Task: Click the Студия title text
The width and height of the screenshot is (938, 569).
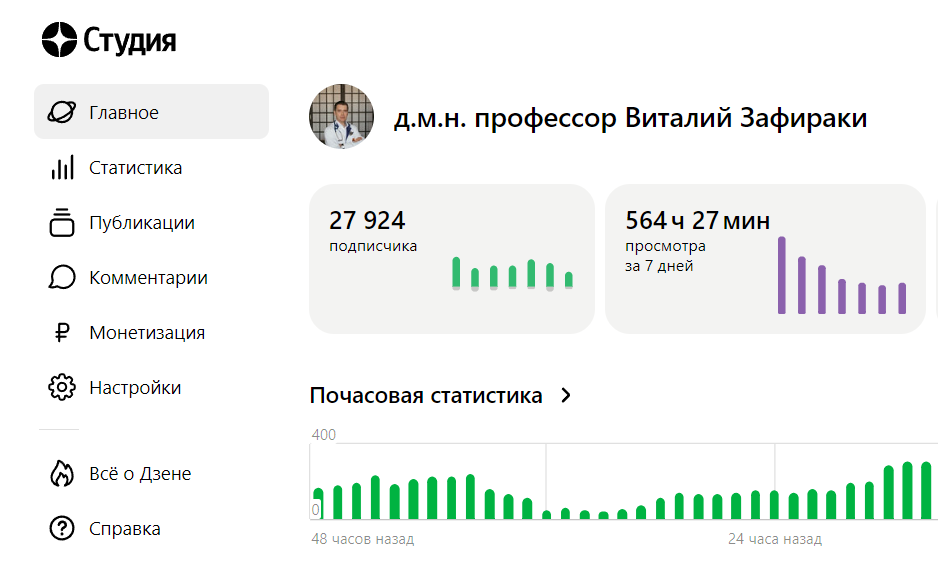Action: pyautogui.click(x=129, y=41)
